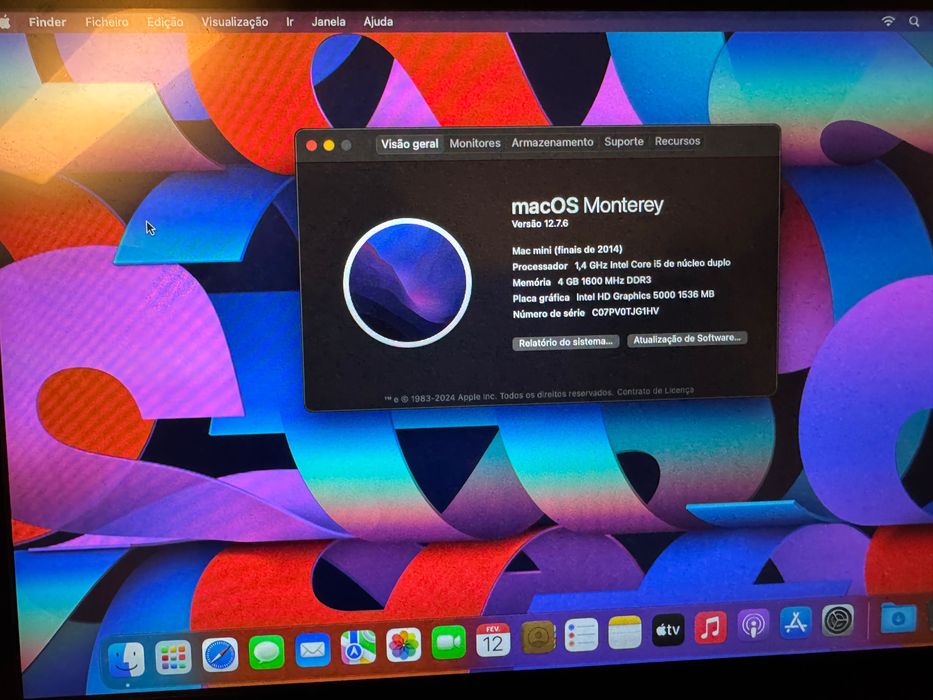This screenshot has height=700, width=933.
Task: Open the Janela menu
Action: tap(328, 21)
